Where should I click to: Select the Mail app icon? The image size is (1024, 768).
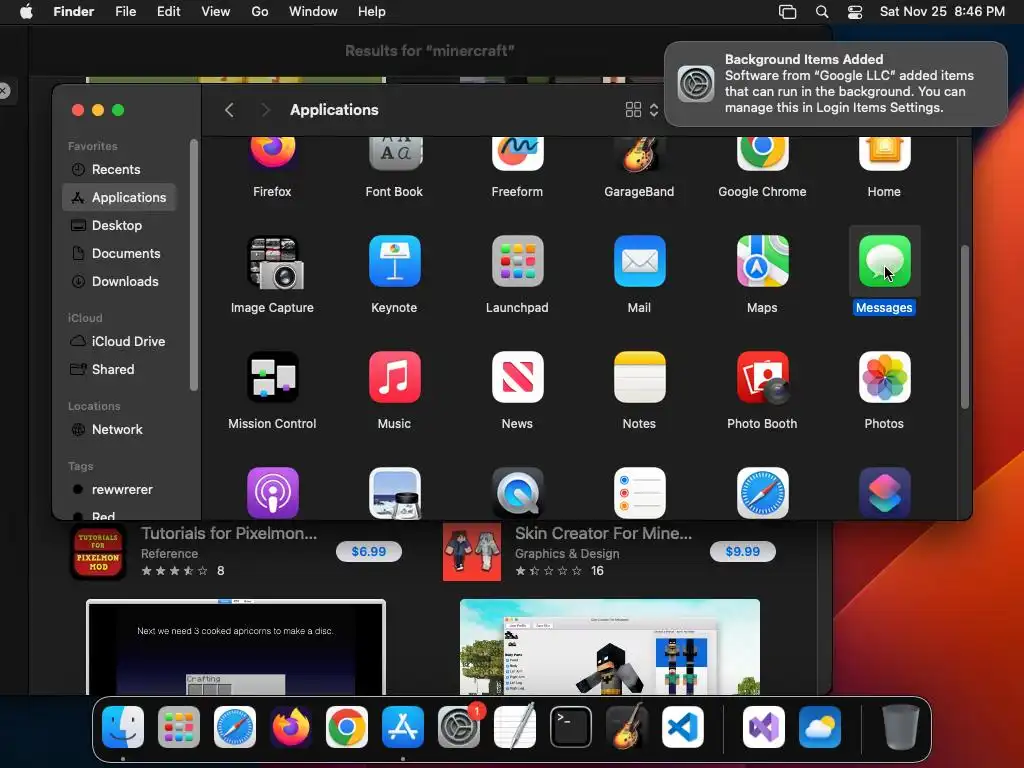[x=639, y=261]
